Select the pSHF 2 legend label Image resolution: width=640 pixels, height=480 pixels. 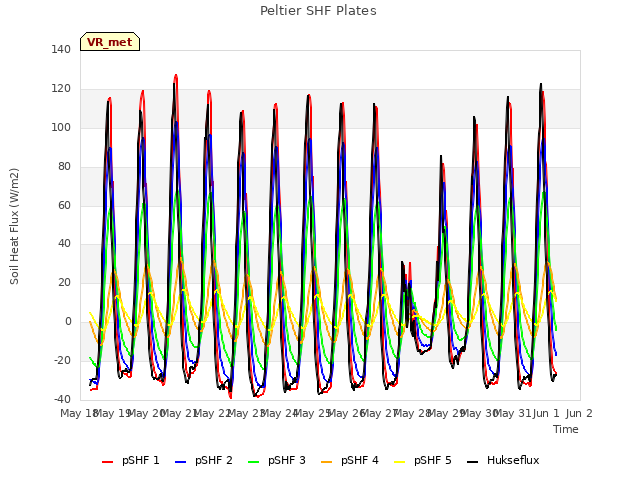click(x=214, y=460)
